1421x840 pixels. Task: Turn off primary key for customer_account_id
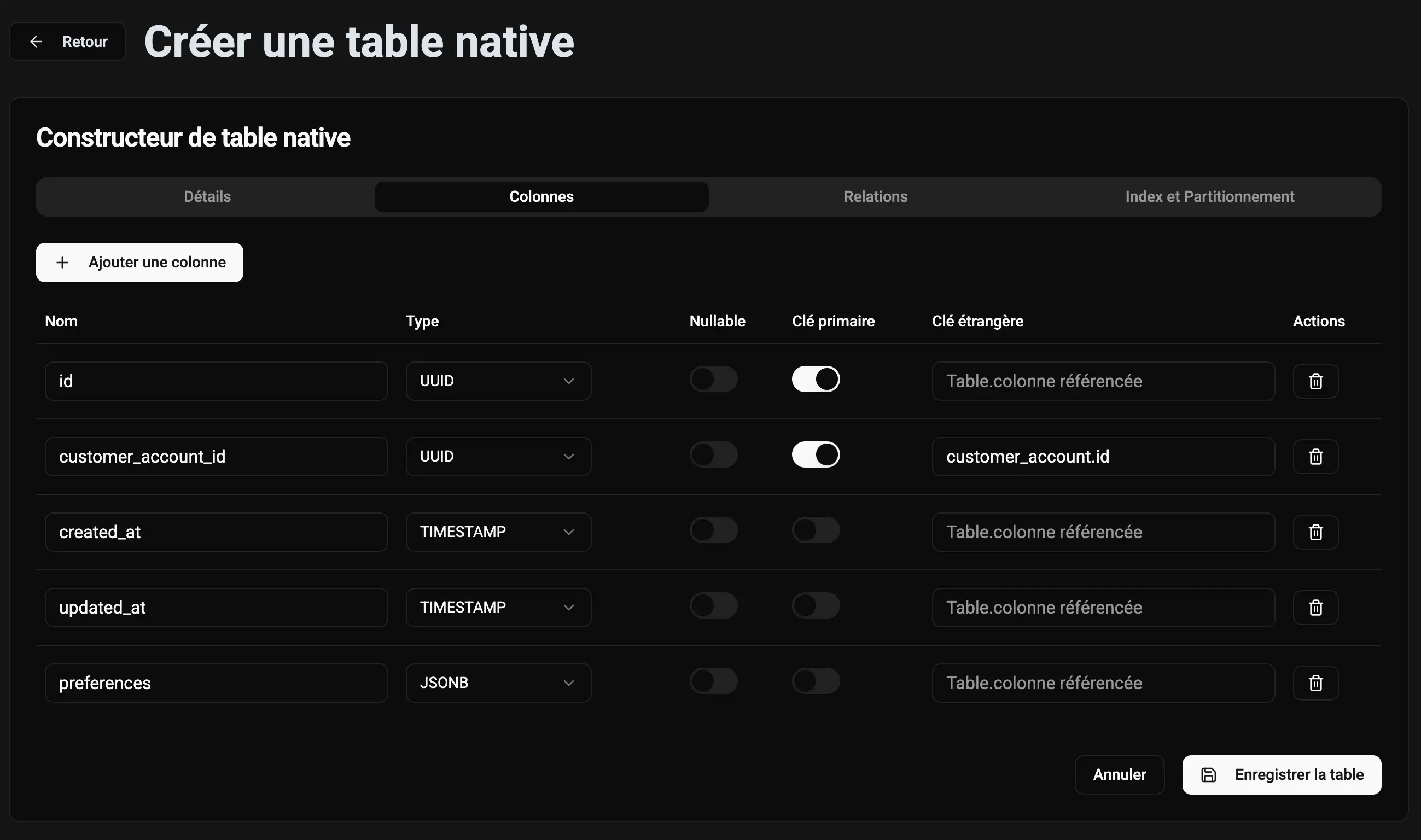(x=815, y=454)
